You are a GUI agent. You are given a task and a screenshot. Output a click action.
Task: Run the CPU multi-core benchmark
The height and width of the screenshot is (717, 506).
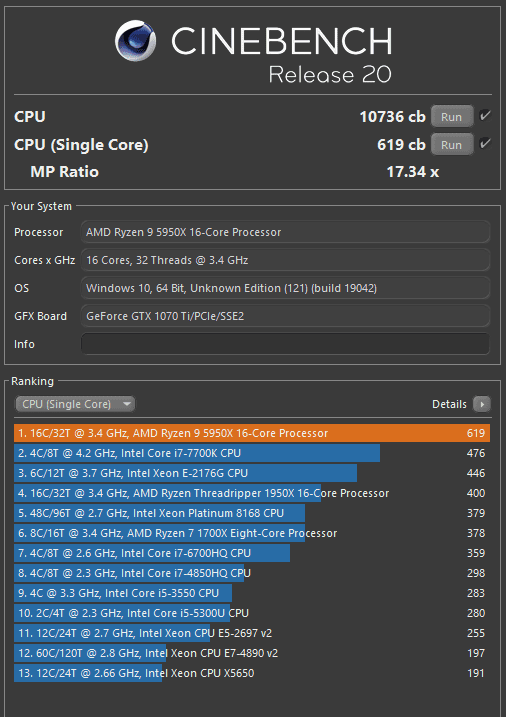452,117
